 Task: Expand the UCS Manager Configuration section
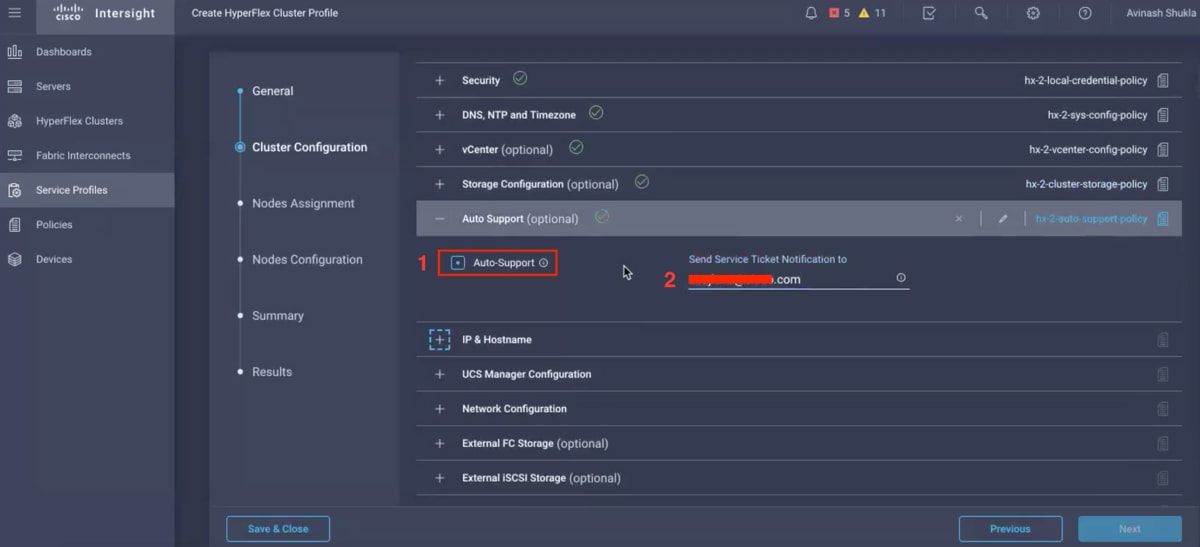click(x=440, y=374)
